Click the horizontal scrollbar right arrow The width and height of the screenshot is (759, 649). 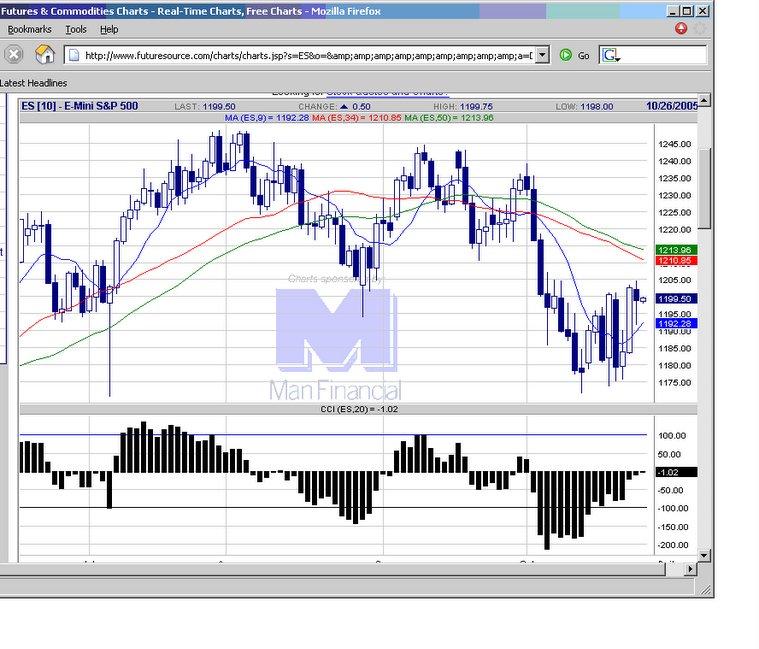point(690,569)
